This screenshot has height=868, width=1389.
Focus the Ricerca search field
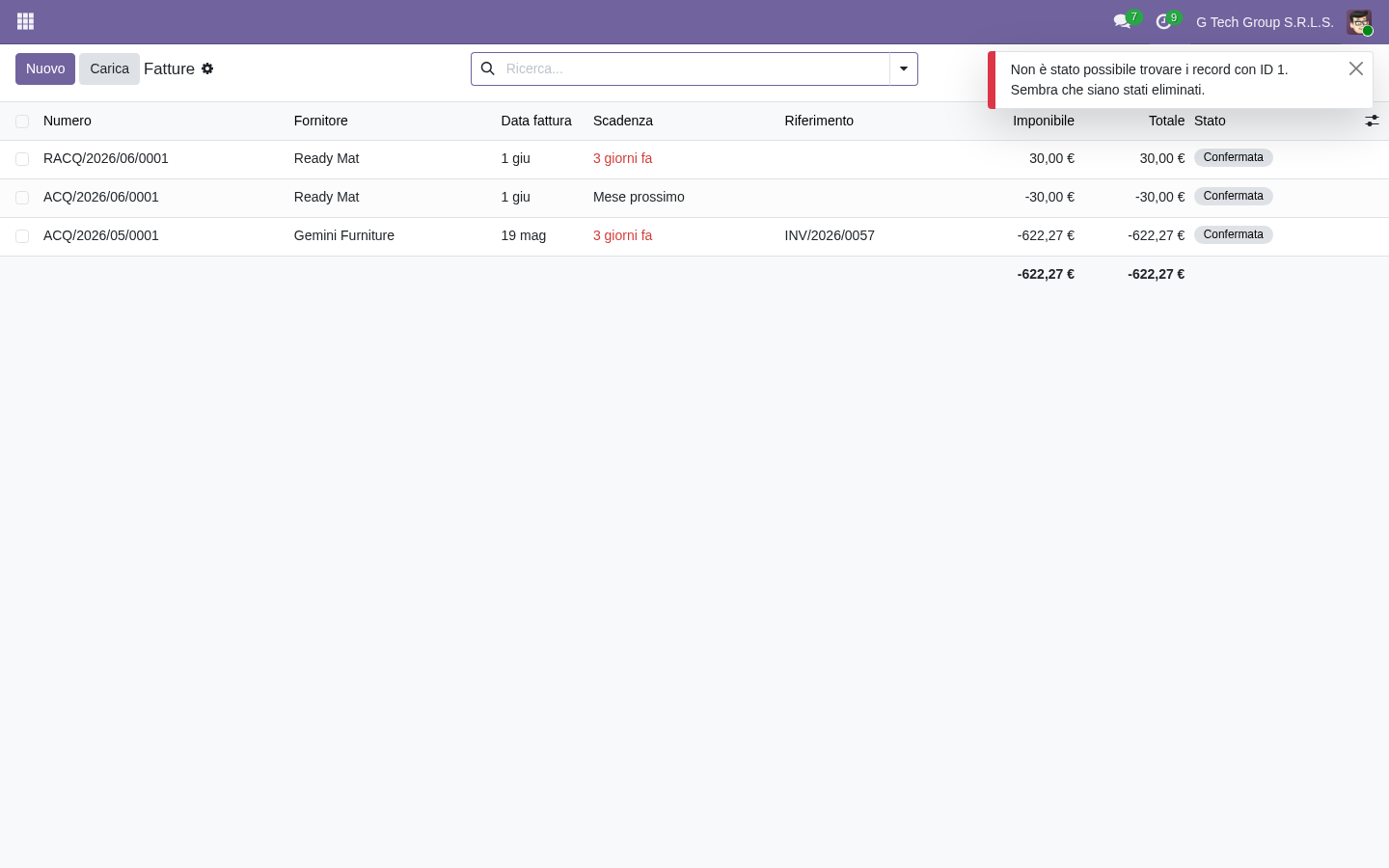694,68
